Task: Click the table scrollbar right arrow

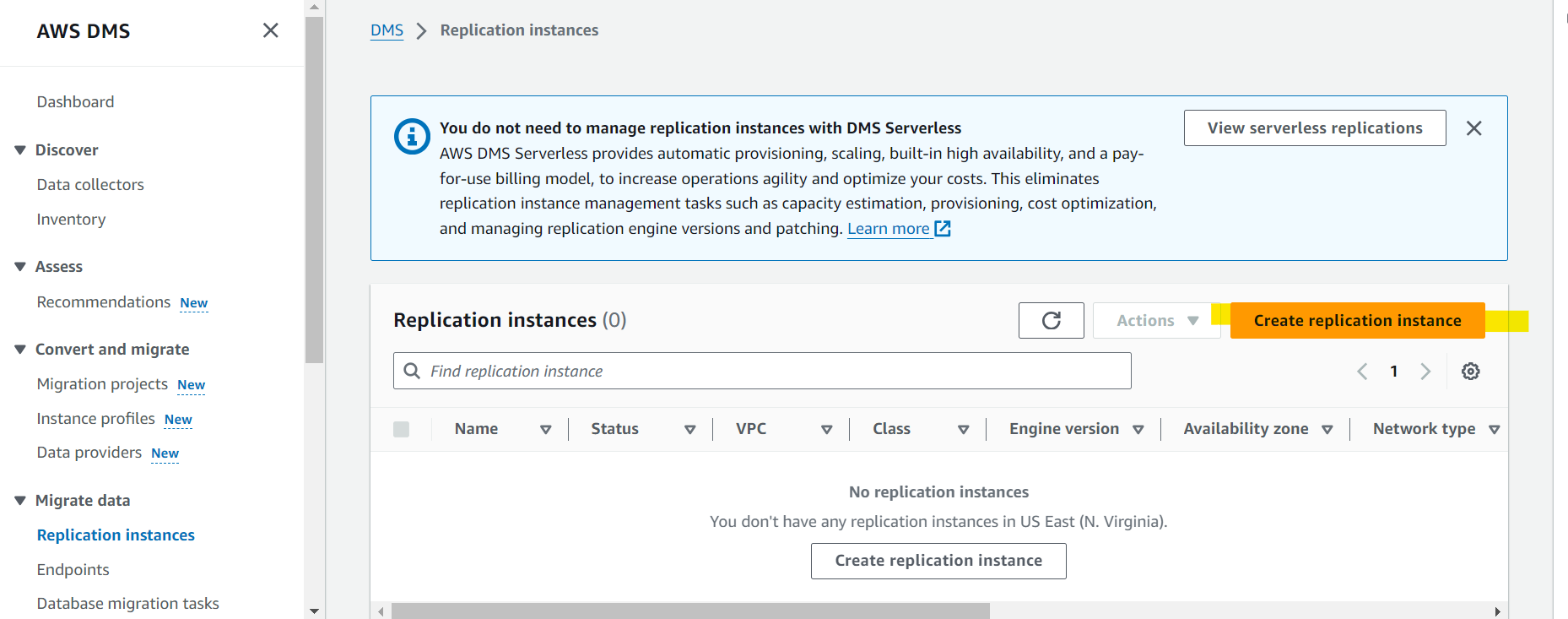Action: tap(1497, 611)
